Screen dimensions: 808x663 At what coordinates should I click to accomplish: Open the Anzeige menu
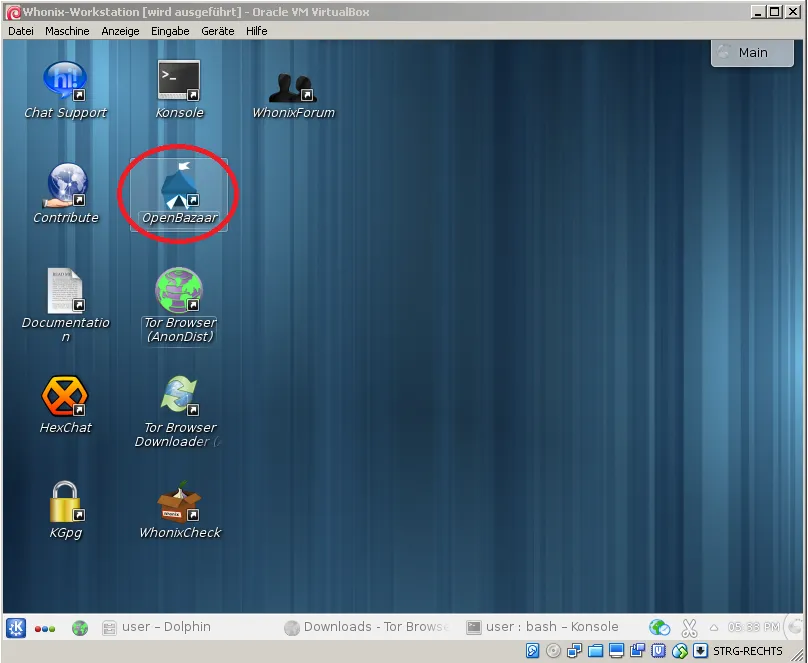click(120, 31)
